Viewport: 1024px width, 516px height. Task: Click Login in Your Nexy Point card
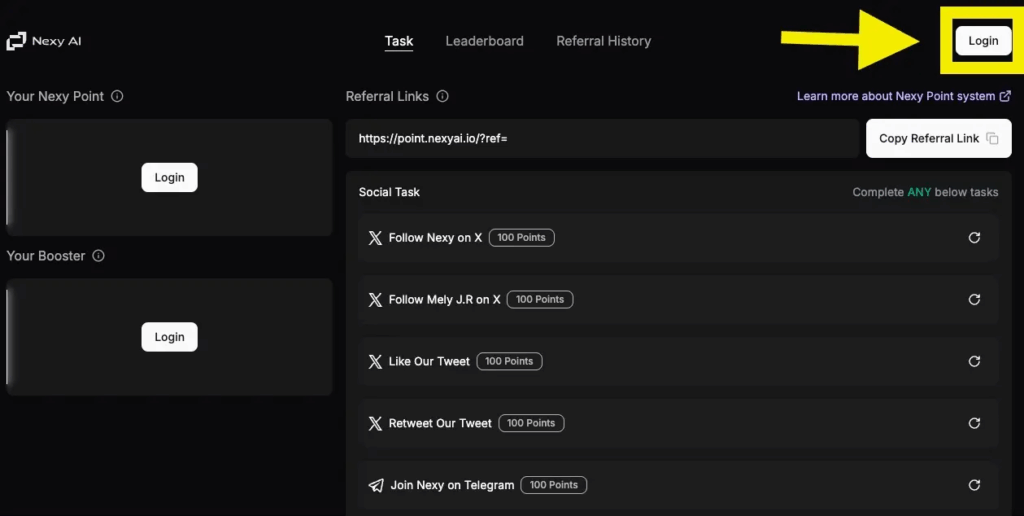pyautogui.click(x=169, y=178)
